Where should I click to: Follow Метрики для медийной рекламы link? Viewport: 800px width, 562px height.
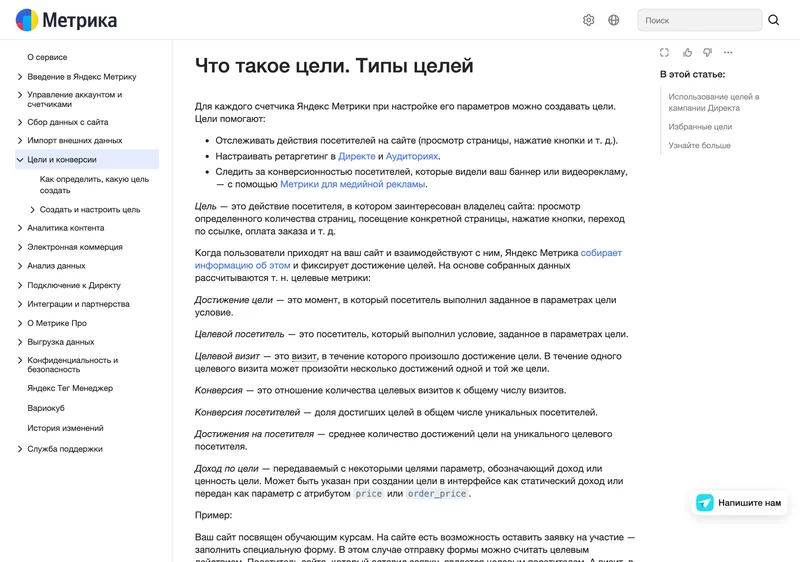[x=353, y=184]
